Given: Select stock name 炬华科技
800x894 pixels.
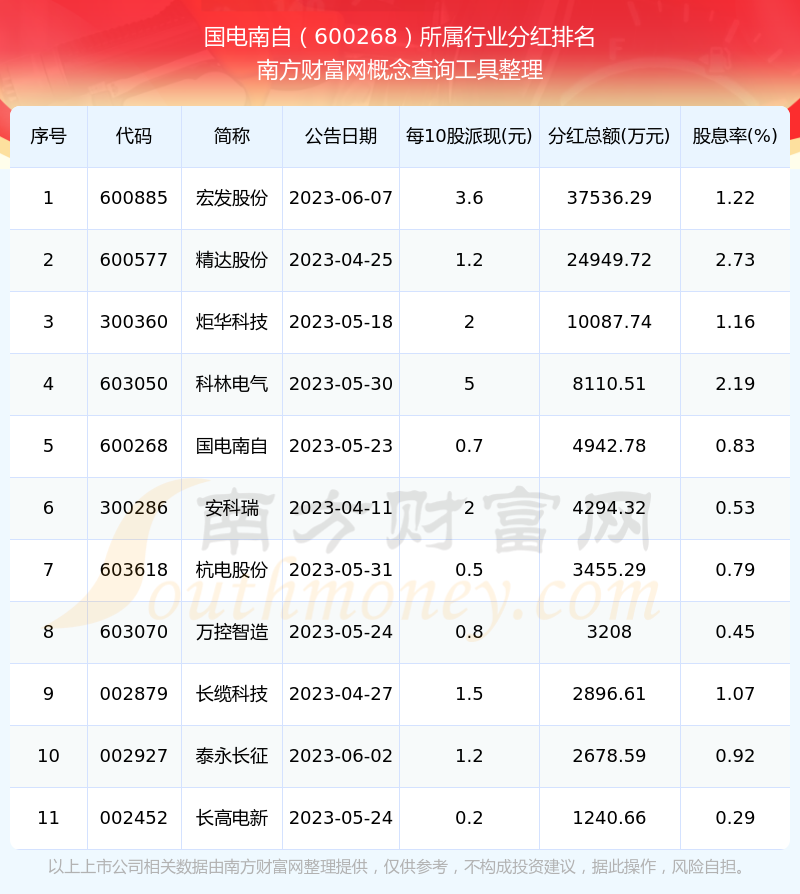Looking at the screenshot, I should [232, 322].
